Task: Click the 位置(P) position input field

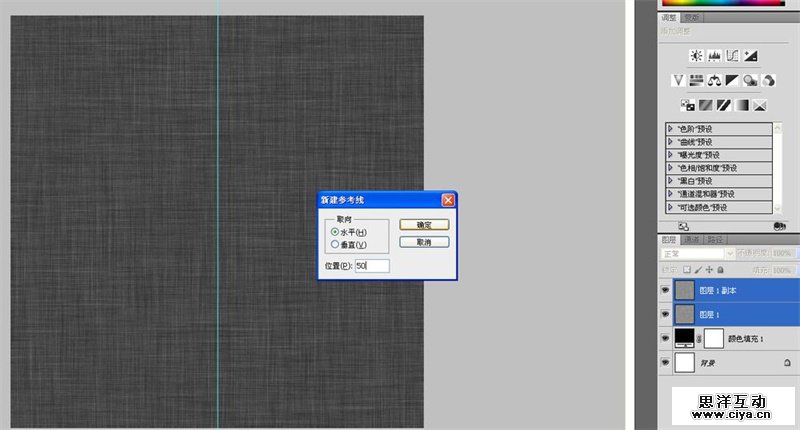Action: pyautogui.click(x=372, y=265)
